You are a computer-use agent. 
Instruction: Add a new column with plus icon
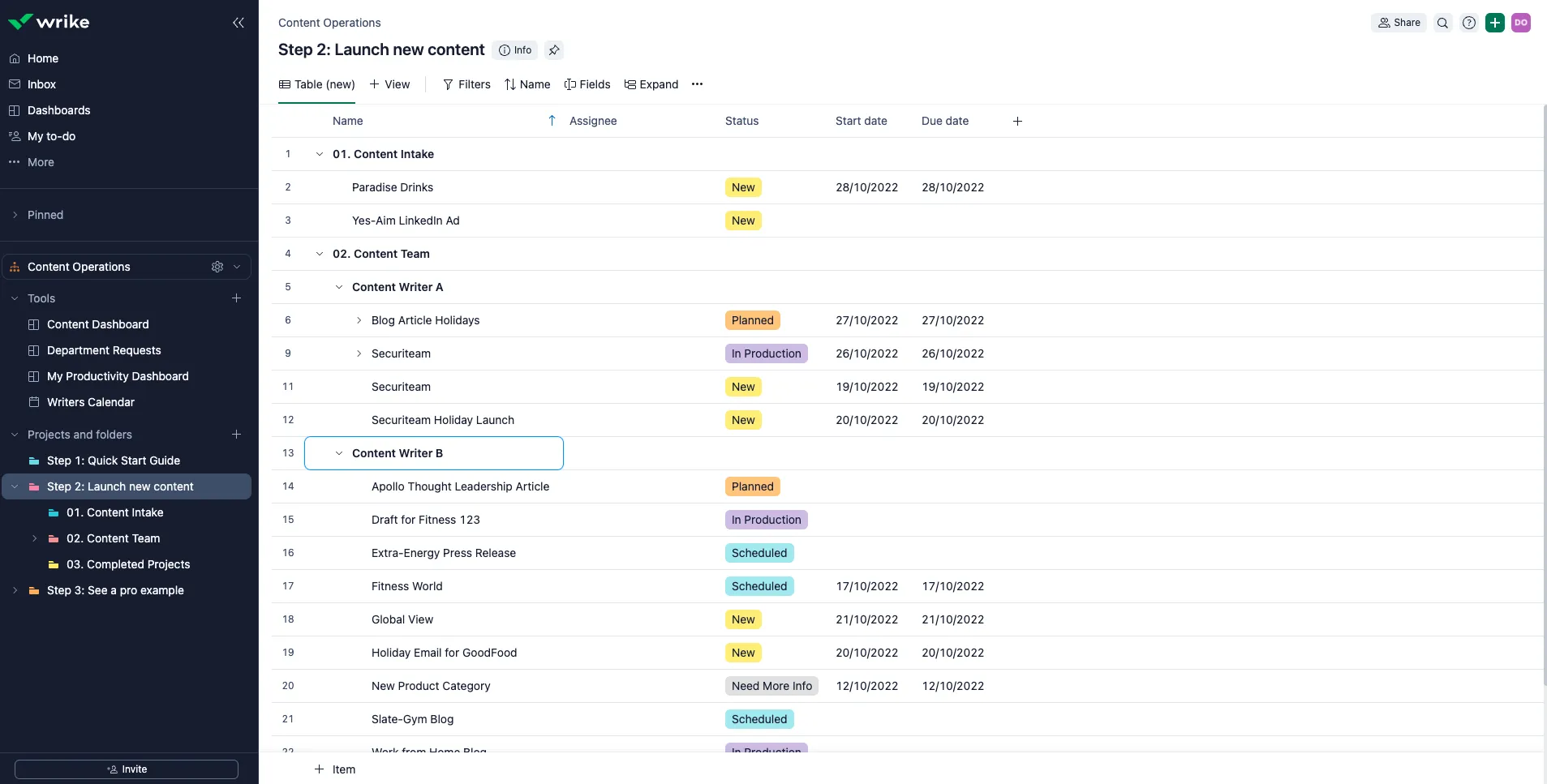coord(1017,121)
